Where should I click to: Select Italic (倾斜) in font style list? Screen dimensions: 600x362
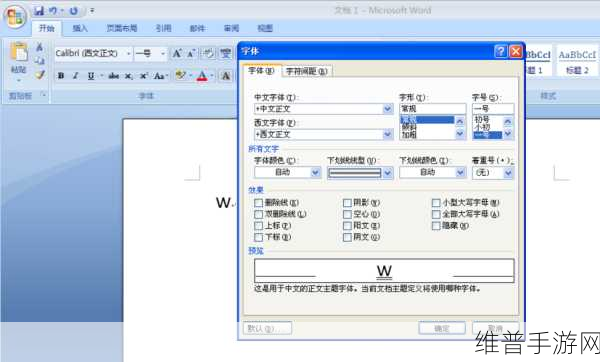(409, 127)
